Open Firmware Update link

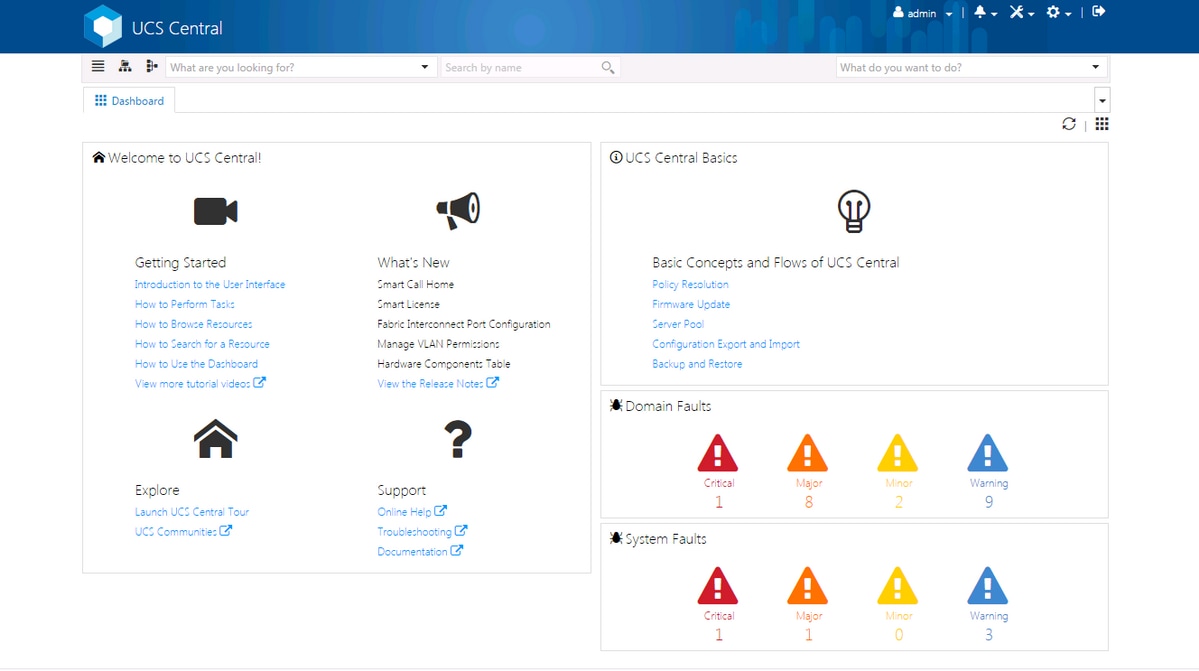click(691, 304)
